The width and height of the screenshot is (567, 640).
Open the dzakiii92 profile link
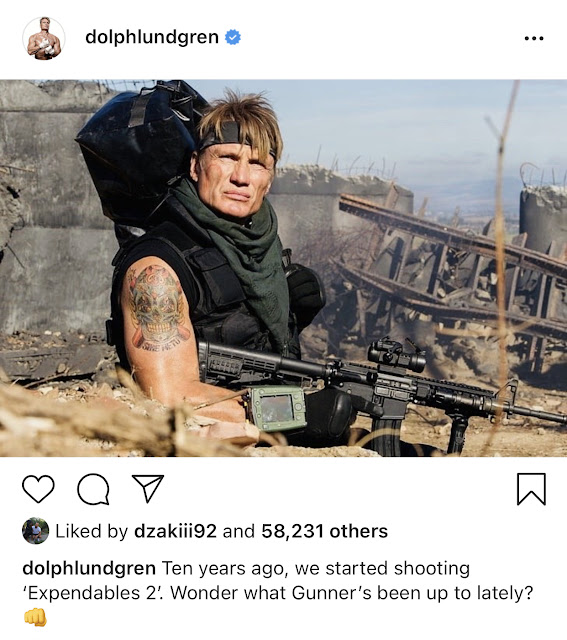(x=175, y=531)
